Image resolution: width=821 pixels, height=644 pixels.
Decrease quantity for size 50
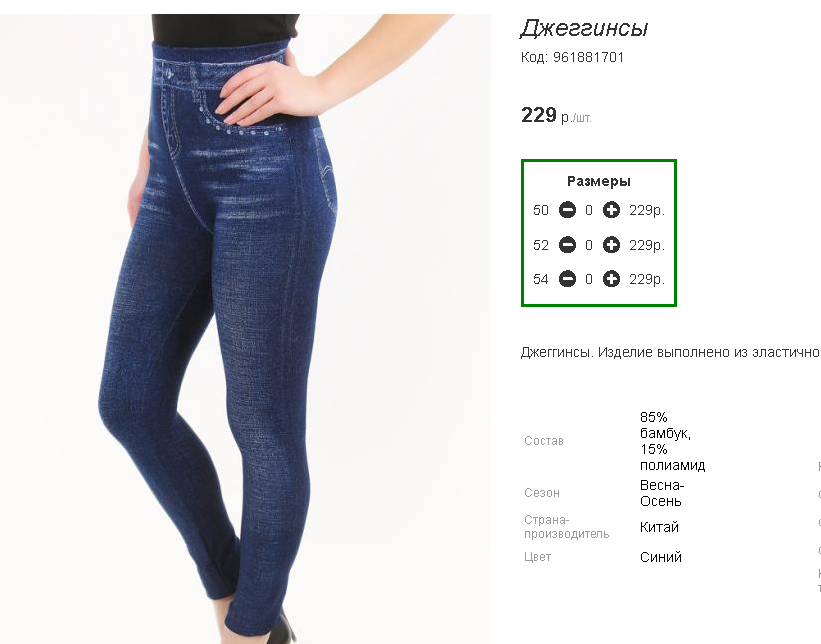point(567,210)
